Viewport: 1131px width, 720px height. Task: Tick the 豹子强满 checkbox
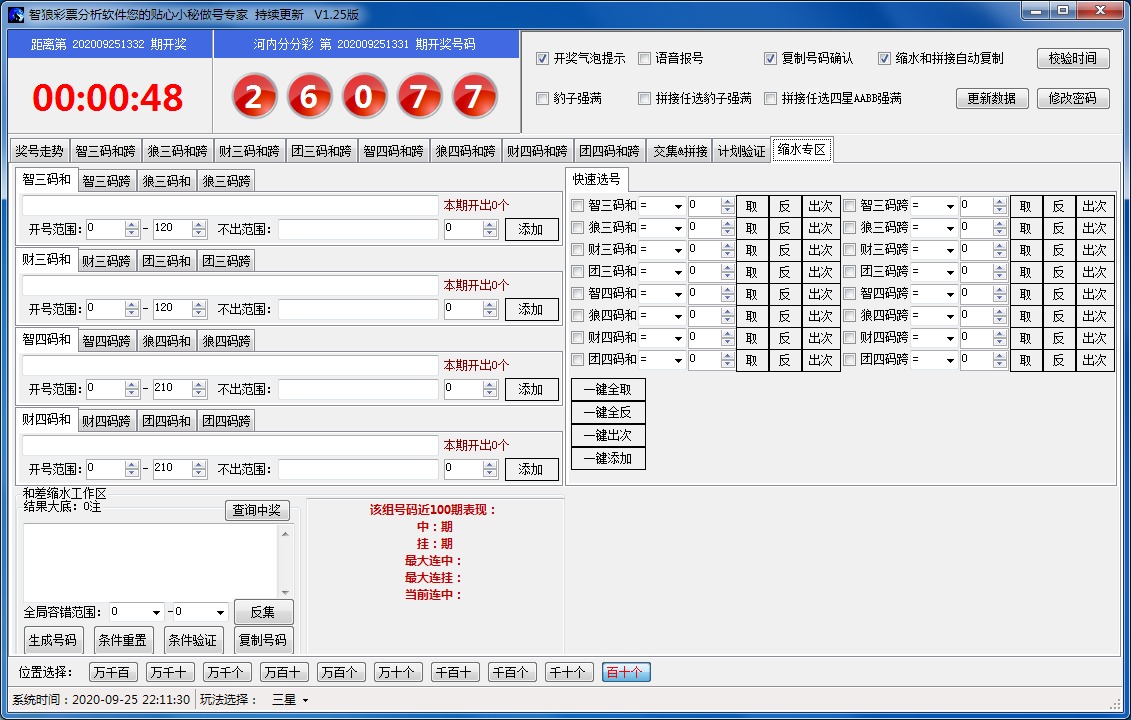pyautogui.click(x=543, y=99)
